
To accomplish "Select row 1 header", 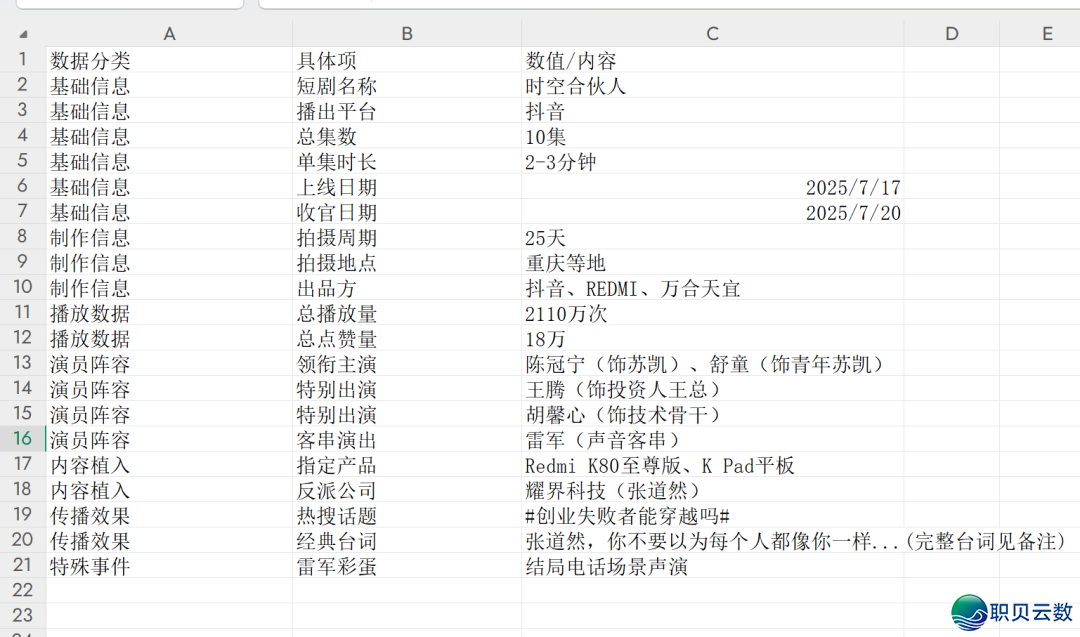I will point(22,60).
